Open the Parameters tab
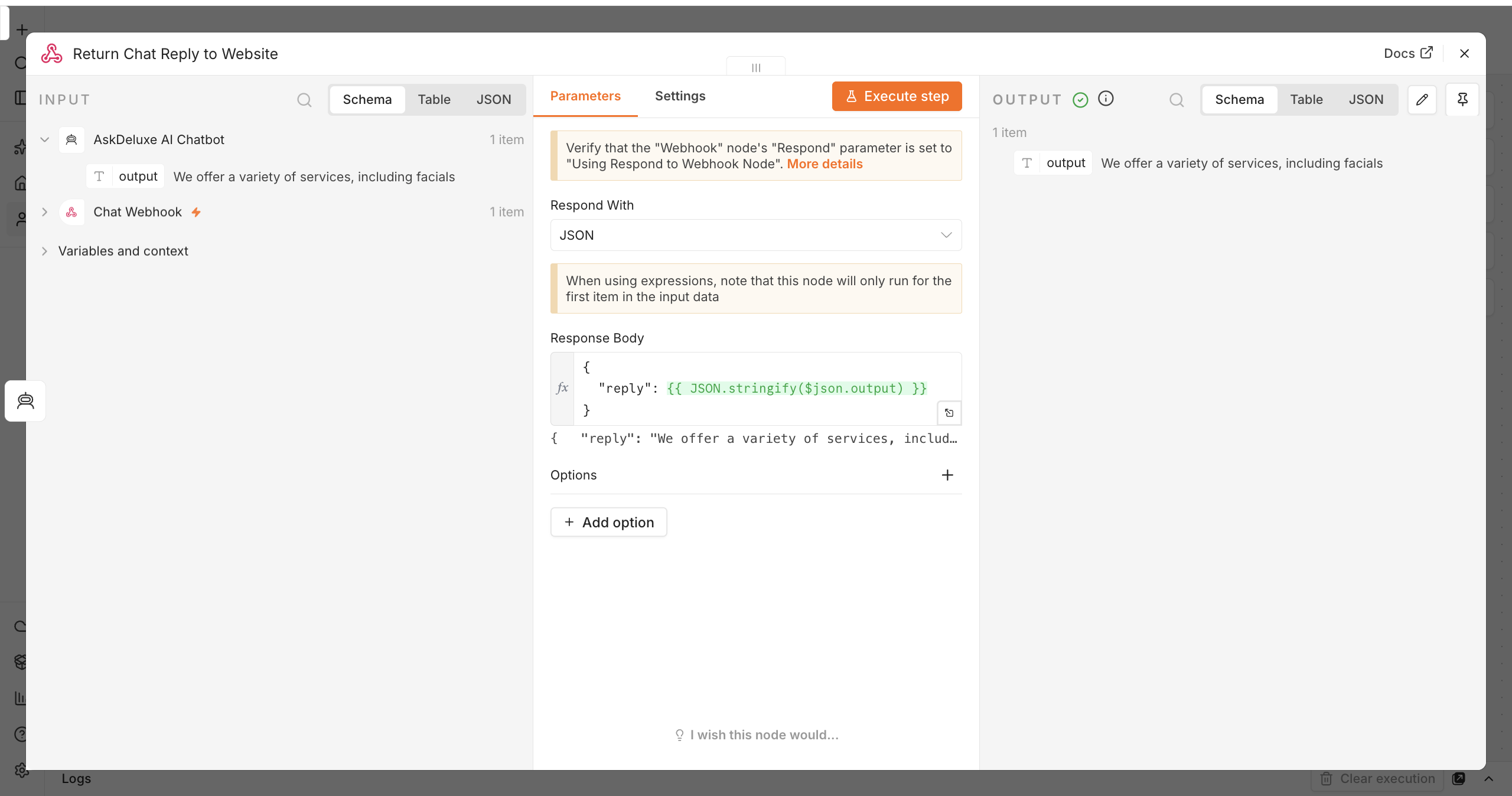 (585, 96)
